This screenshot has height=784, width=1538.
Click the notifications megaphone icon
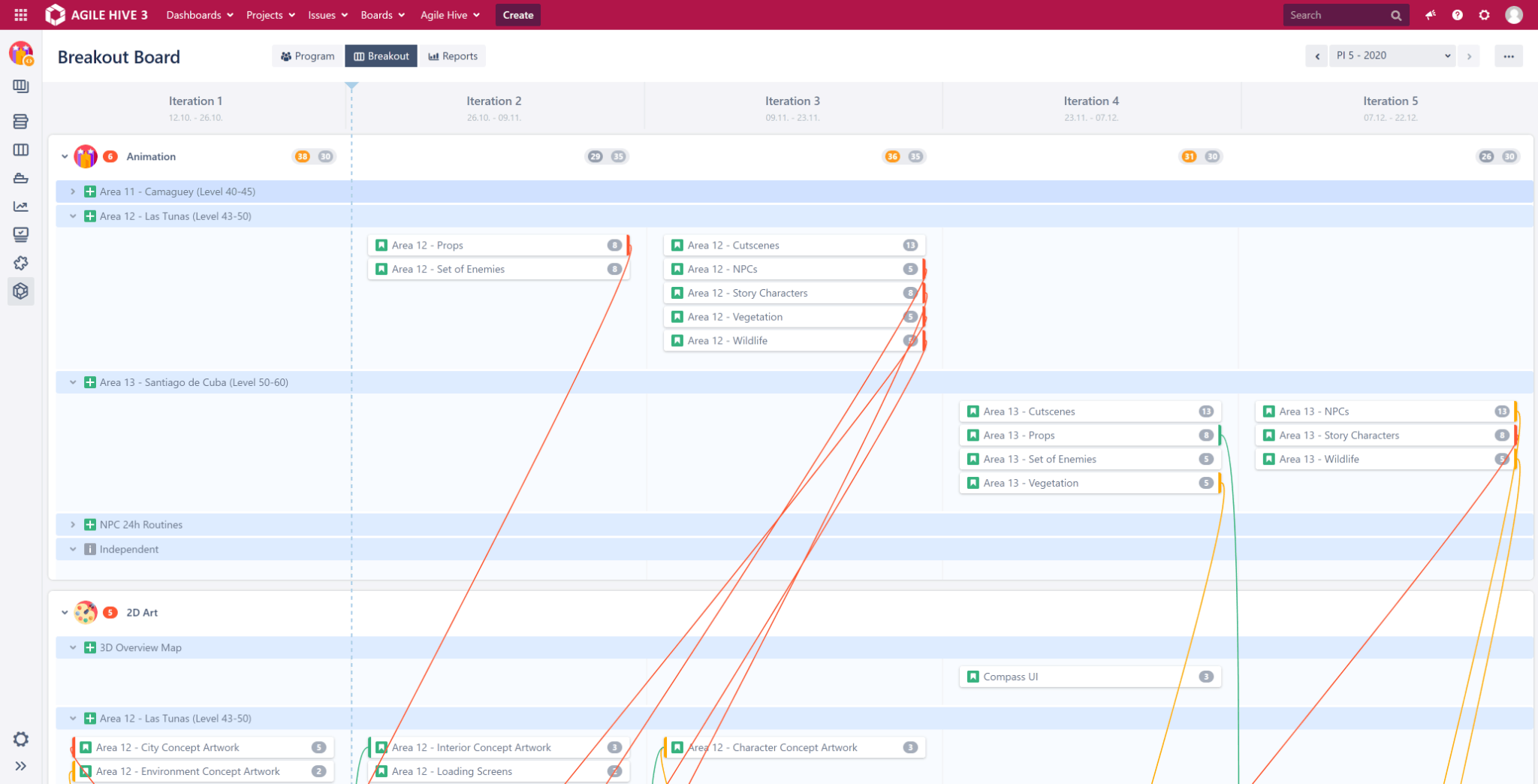click(1431, 15)
